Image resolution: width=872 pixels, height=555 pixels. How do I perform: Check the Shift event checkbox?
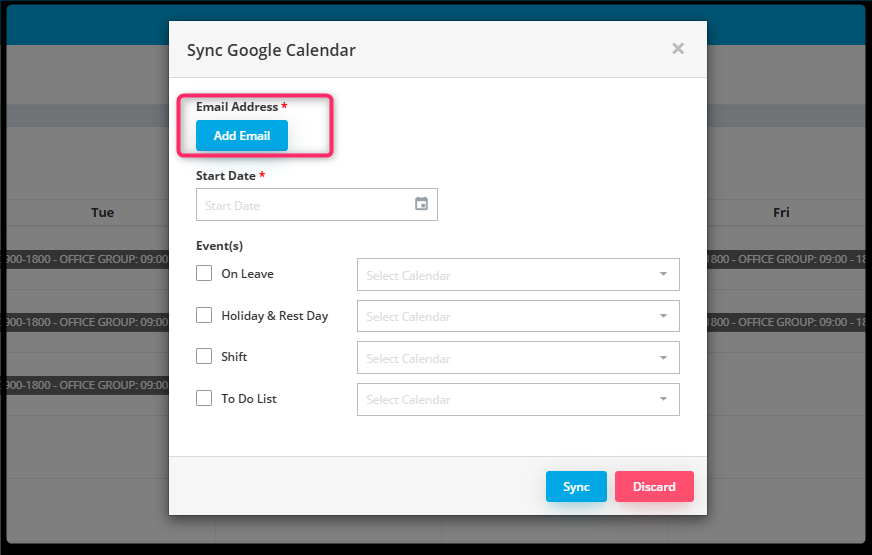tap(204, 356)
